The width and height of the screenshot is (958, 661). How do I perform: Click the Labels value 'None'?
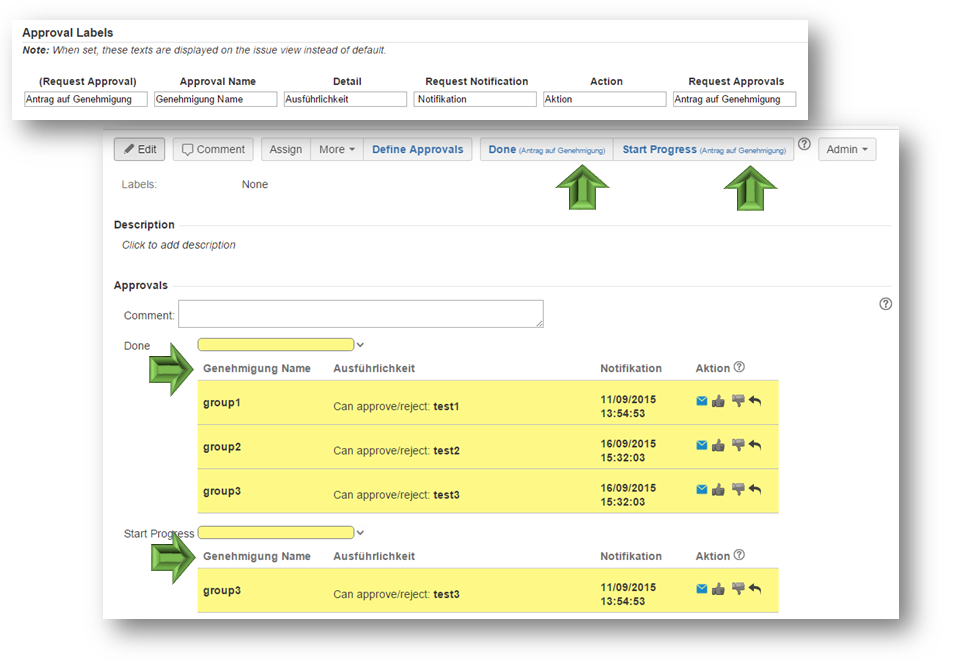(255, 184)
